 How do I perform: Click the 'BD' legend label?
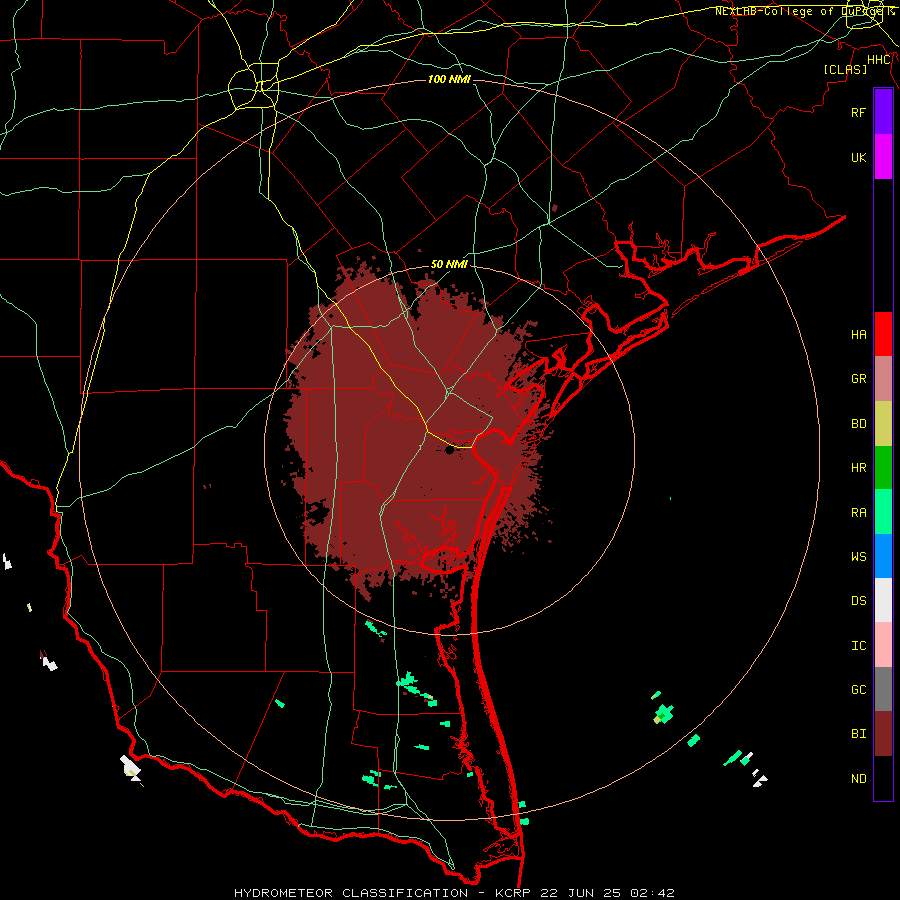click(x=858, y=424)
